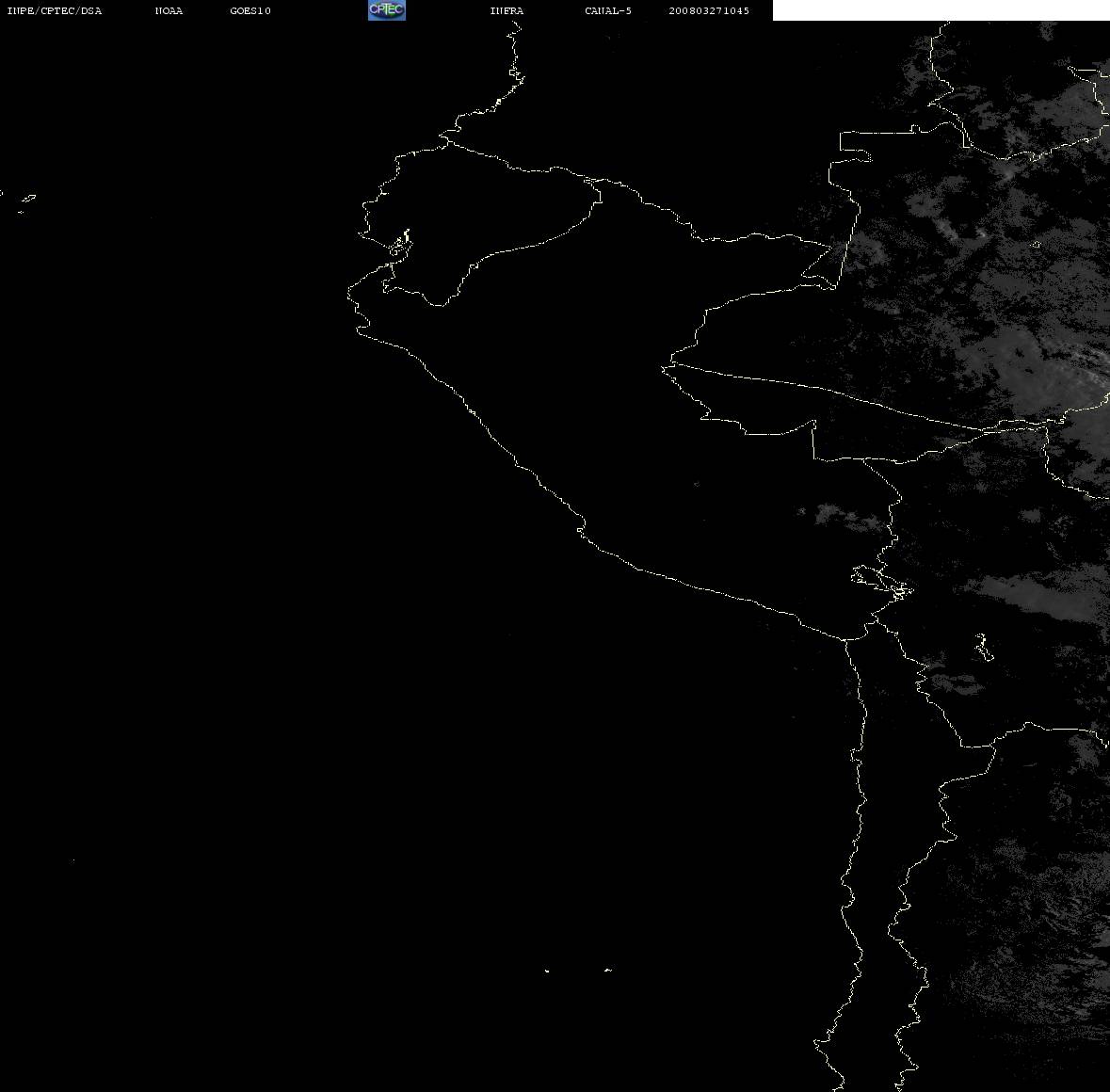1110x1092 pixels.
Task: Click the tiny circular outline in upper-right clouds
Action: [1037, 245]
